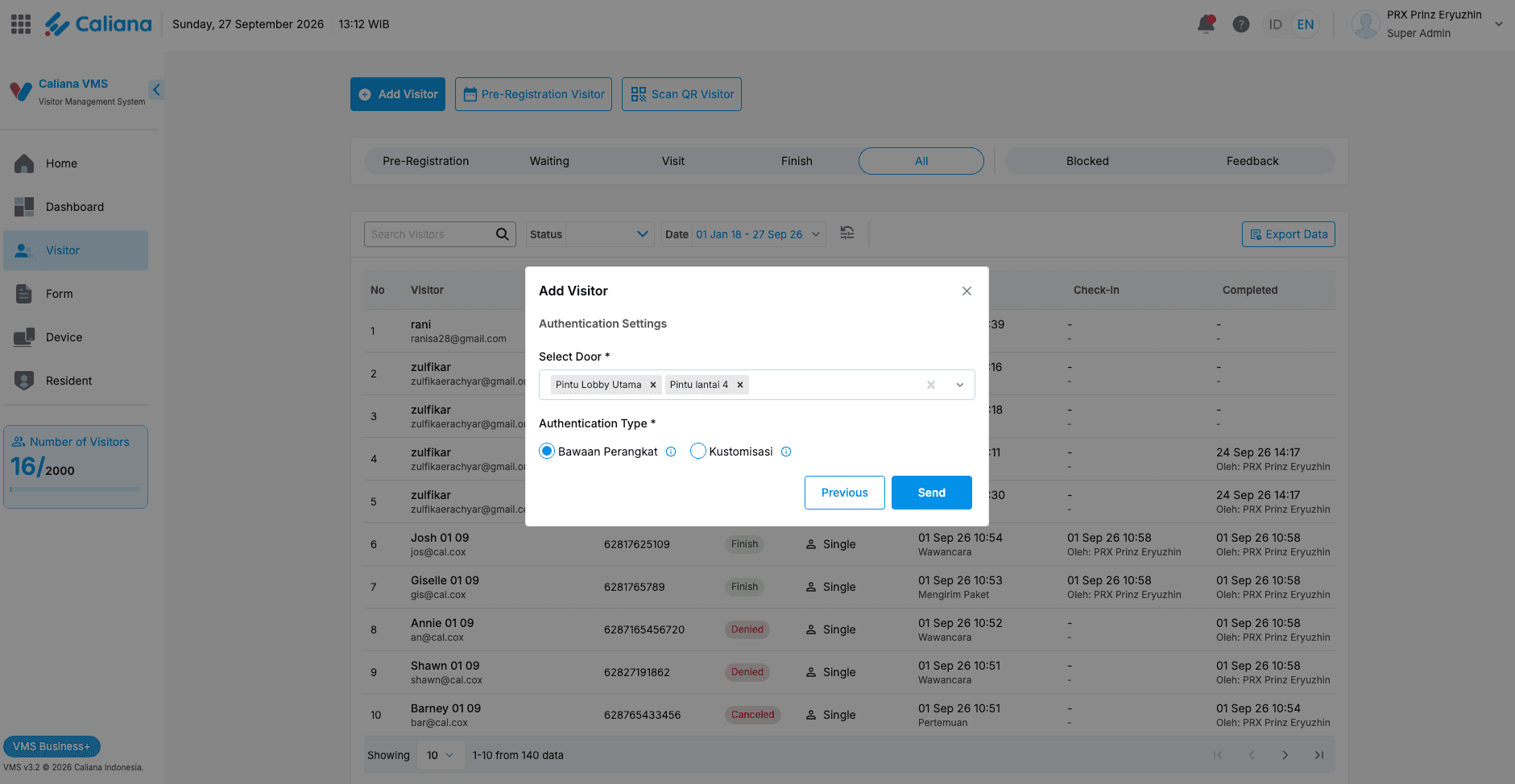Select Bawaan Perangkat radio option
The width and height of the screenshot is (1515, 784).
click(547, 451)
